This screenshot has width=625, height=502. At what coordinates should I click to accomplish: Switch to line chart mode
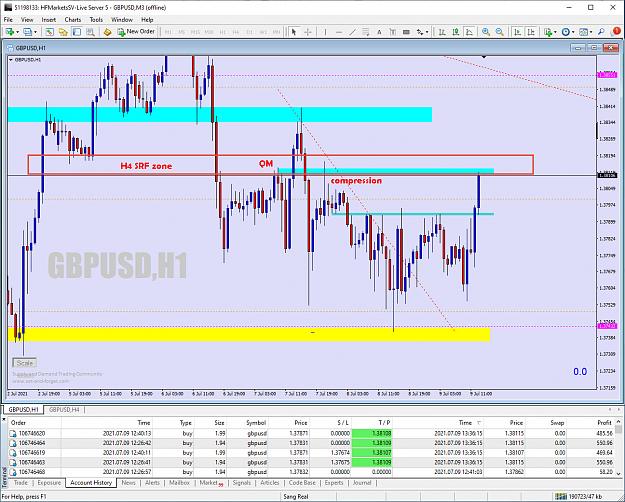pos(469,32)
